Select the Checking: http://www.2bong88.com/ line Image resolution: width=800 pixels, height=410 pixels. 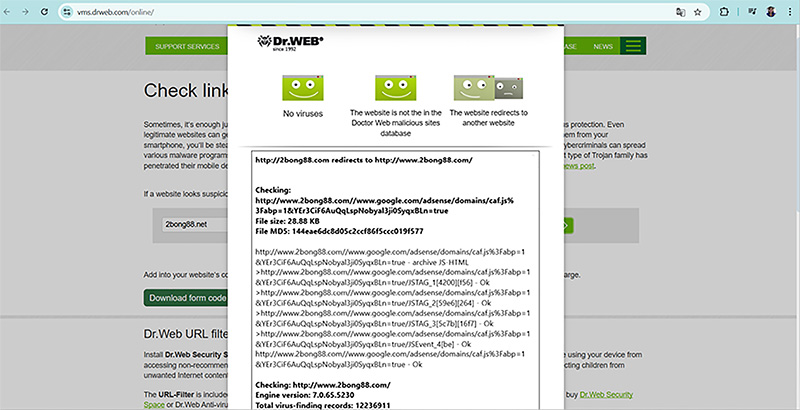click(323, 385)
